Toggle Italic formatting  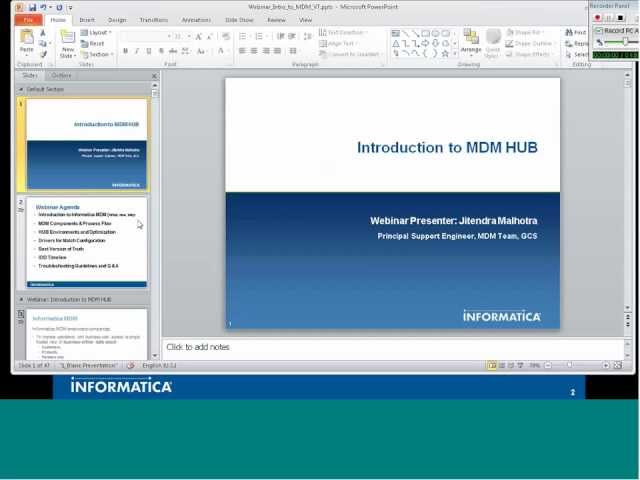tap(137, 51)
